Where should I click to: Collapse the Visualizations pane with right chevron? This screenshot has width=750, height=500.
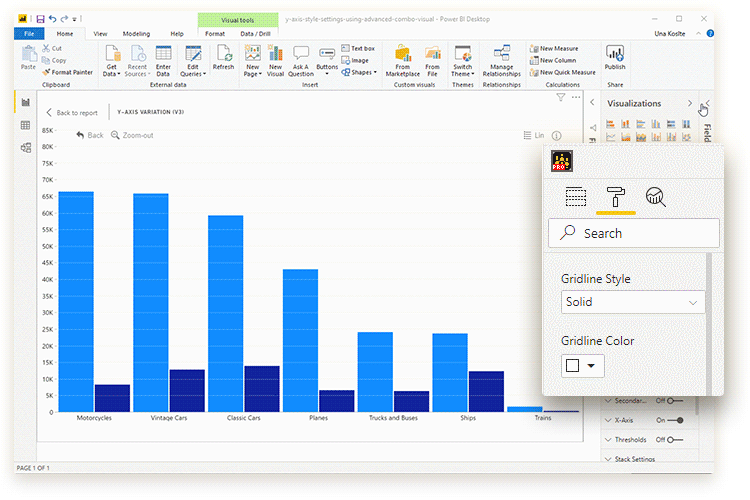click(x=690, y=103)
